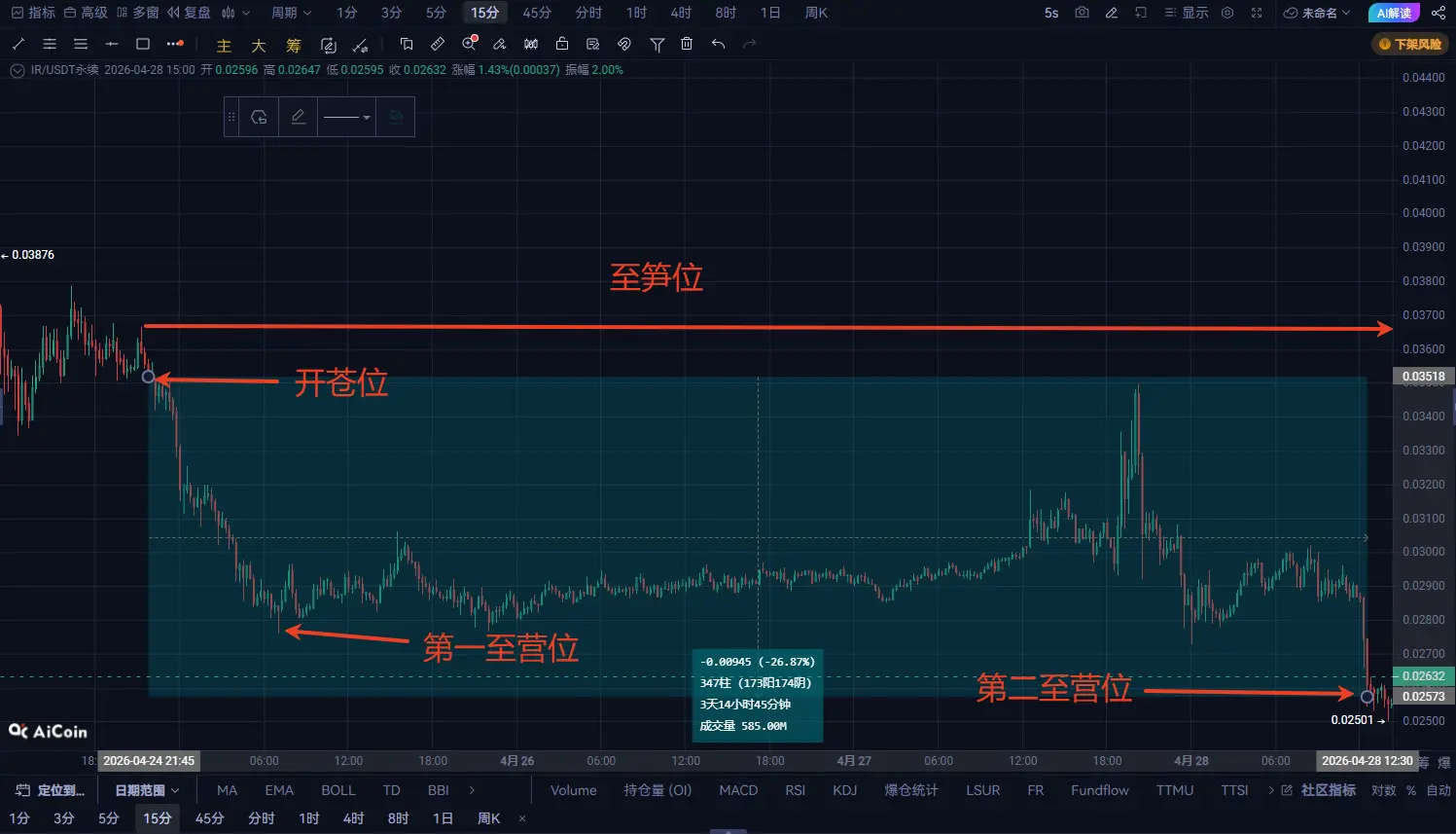
Task: Toggle the KDJ indicator
Action: (x=845, y=790)
